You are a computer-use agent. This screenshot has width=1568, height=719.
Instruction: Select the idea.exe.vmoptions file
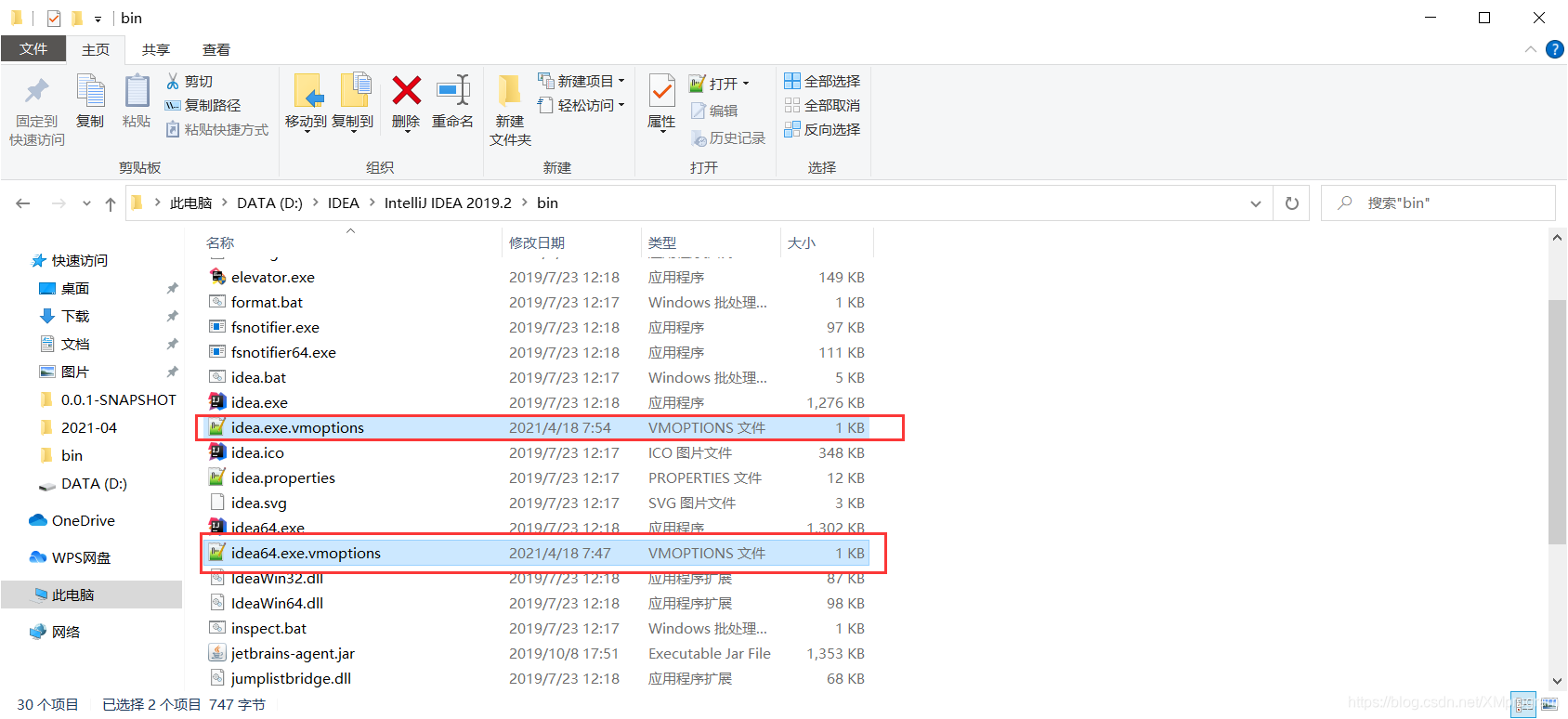pyautogui.click(x=536, y=428)
